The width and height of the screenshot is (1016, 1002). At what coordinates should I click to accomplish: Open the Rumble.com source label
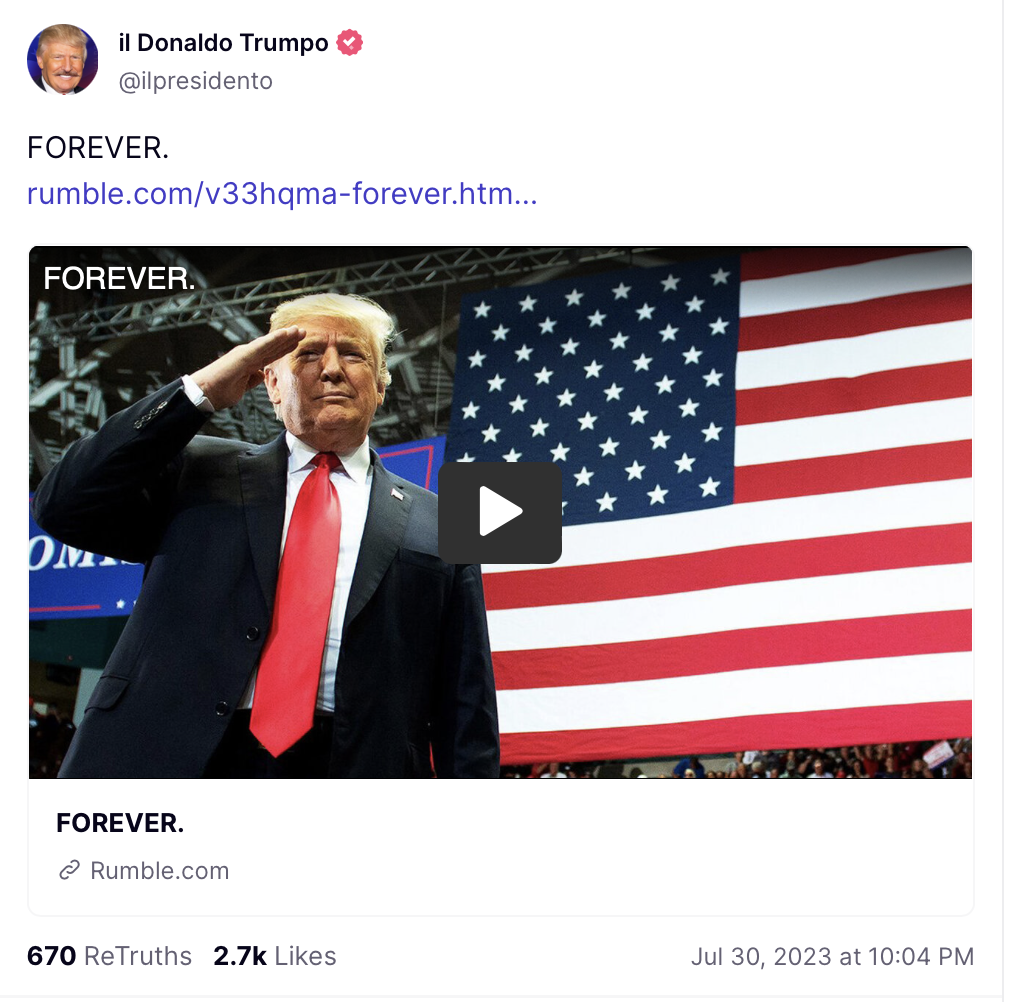point(159,870)
